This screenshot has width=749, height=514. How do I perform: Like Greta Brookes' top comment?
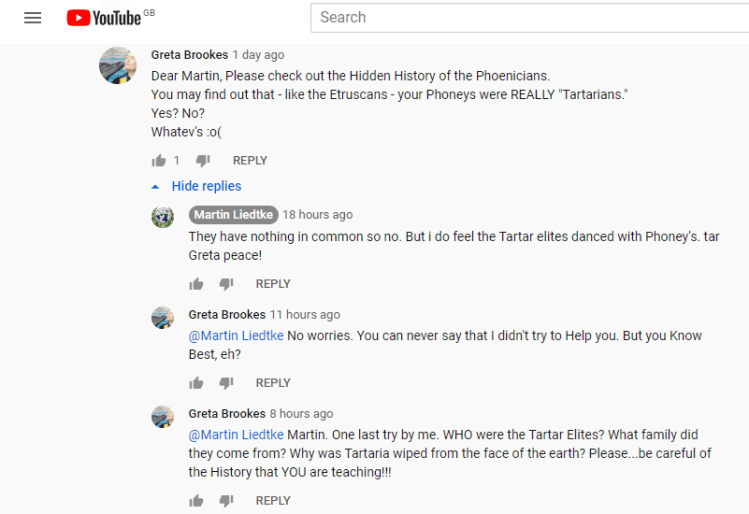[158, 160]
